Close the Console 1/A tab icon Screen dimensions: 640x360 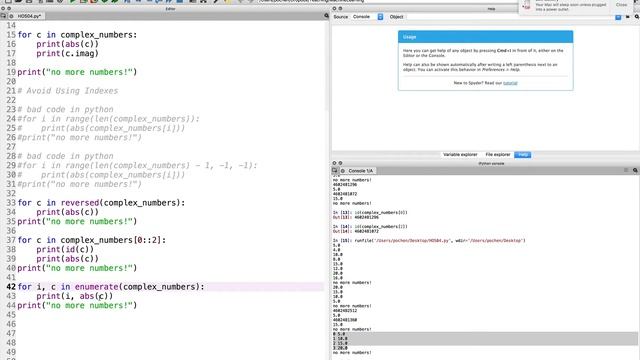click(343, 171)
